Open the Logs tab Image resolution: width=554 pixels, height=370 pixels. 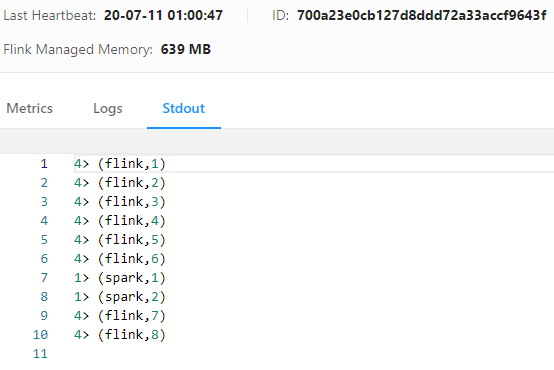[108, 109]
